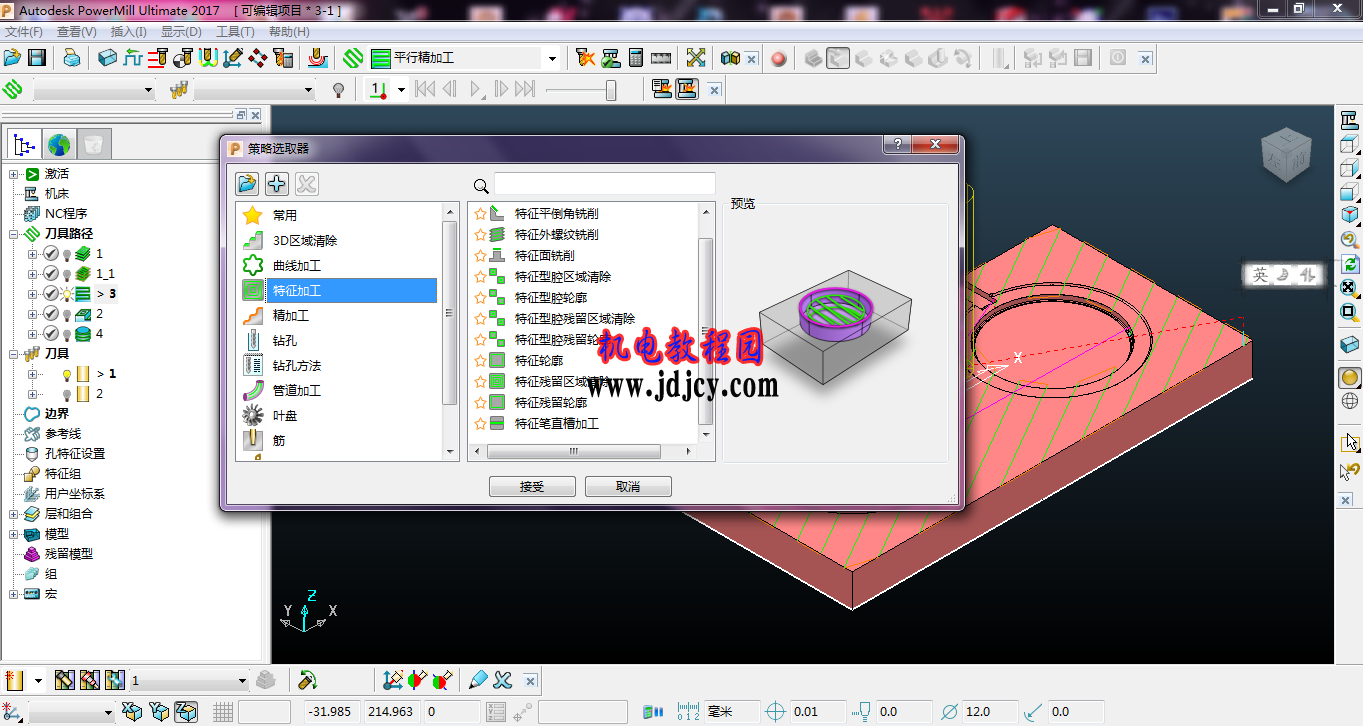Click the record red circle icon
Screen dimensions: 1363x726
click(x=779, y=59)
